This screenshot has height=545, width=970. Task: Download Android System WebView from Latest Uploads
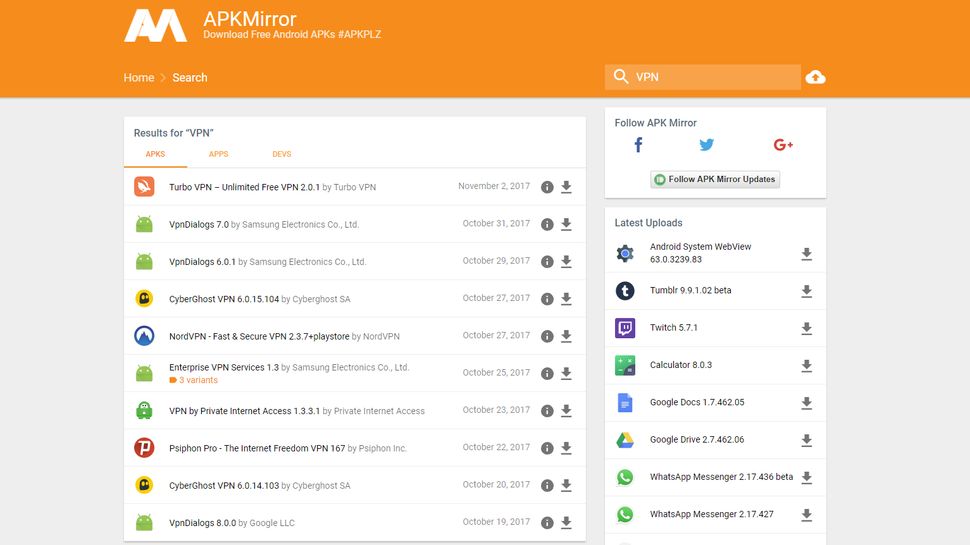(x=806, y=254)
